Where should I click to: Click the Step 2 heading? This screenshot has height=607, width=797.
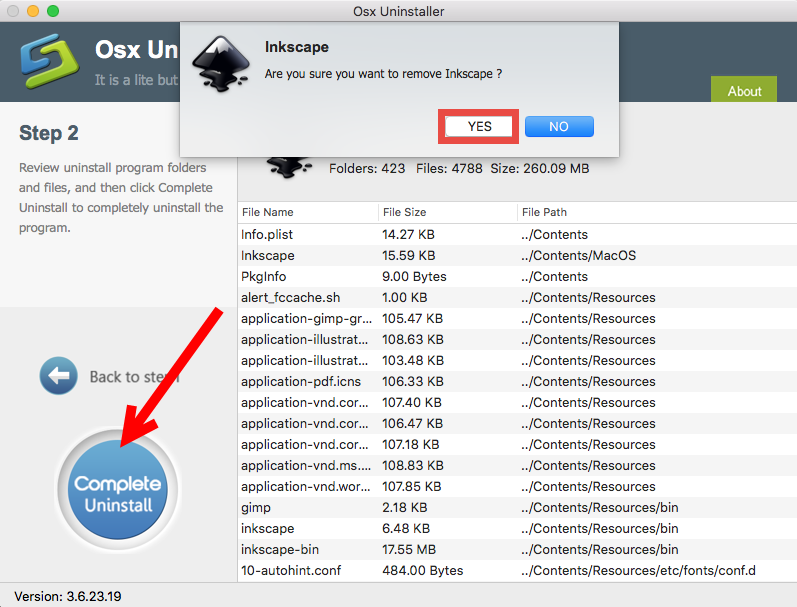tap(49, 133)
